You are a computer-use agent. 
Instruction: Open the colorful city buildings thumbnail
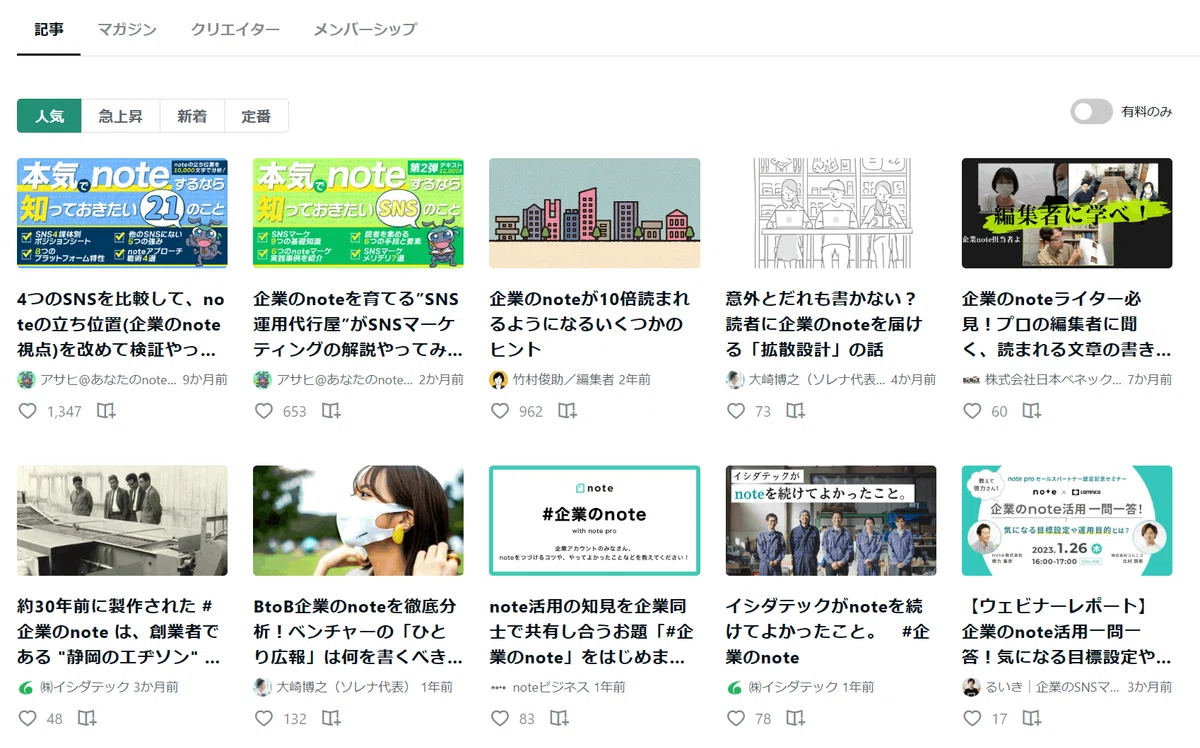(x=594, y=213)
